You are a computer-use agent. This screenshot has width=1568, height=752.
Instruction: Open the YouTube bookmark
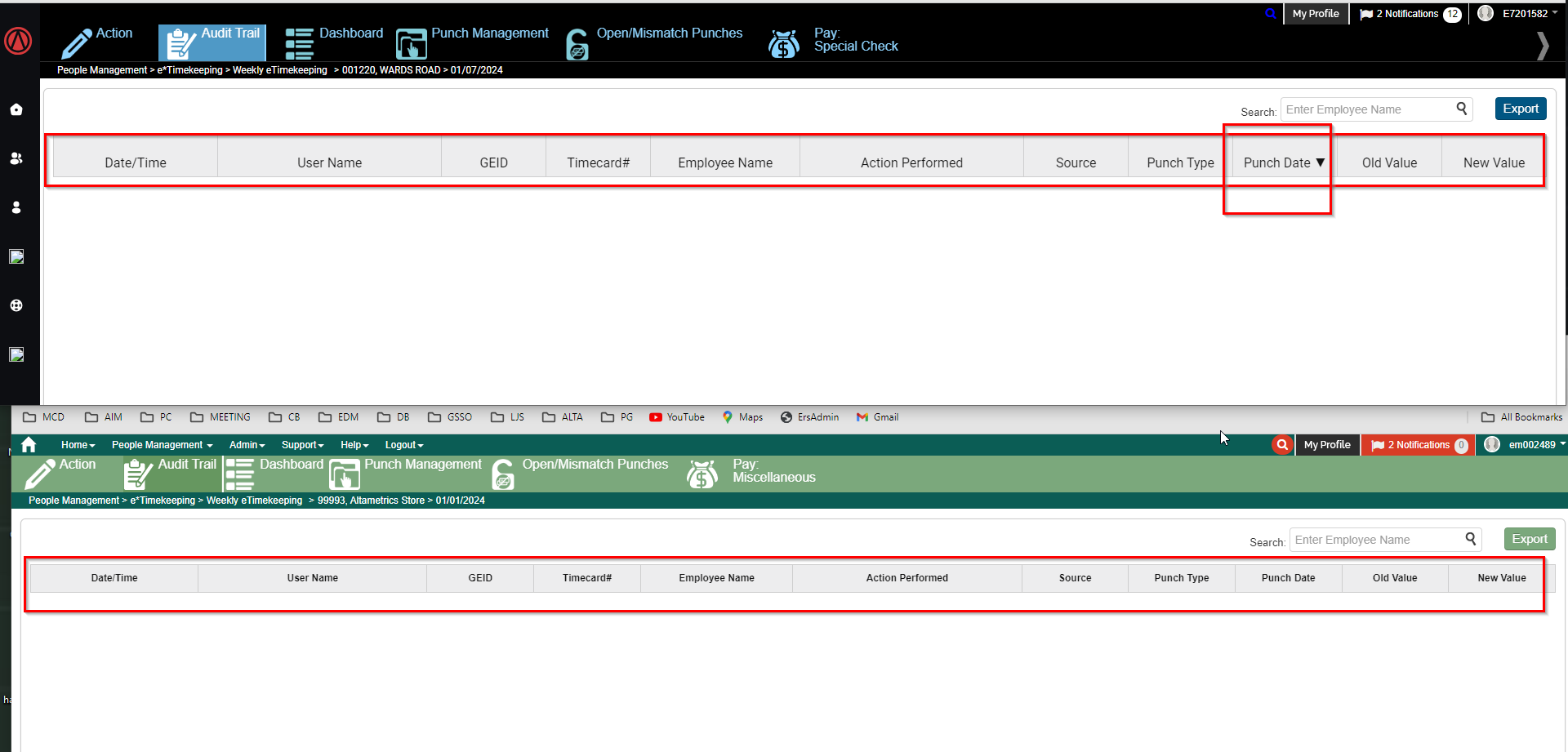point(677,417)
